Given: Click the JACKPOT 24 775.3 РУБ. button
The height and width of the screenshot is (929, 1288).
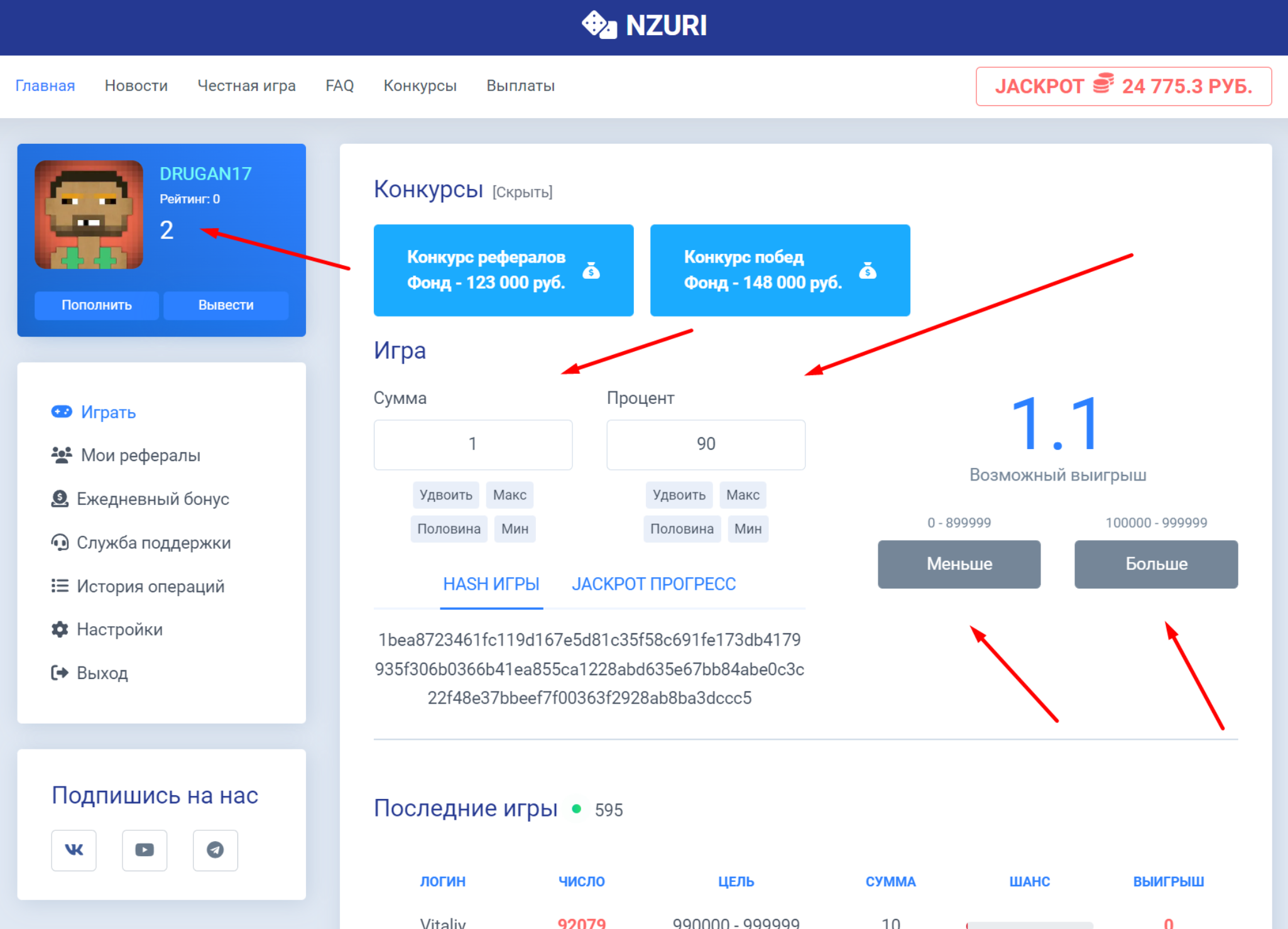Looking at the screenshot, I should [x=1123, y=86].
